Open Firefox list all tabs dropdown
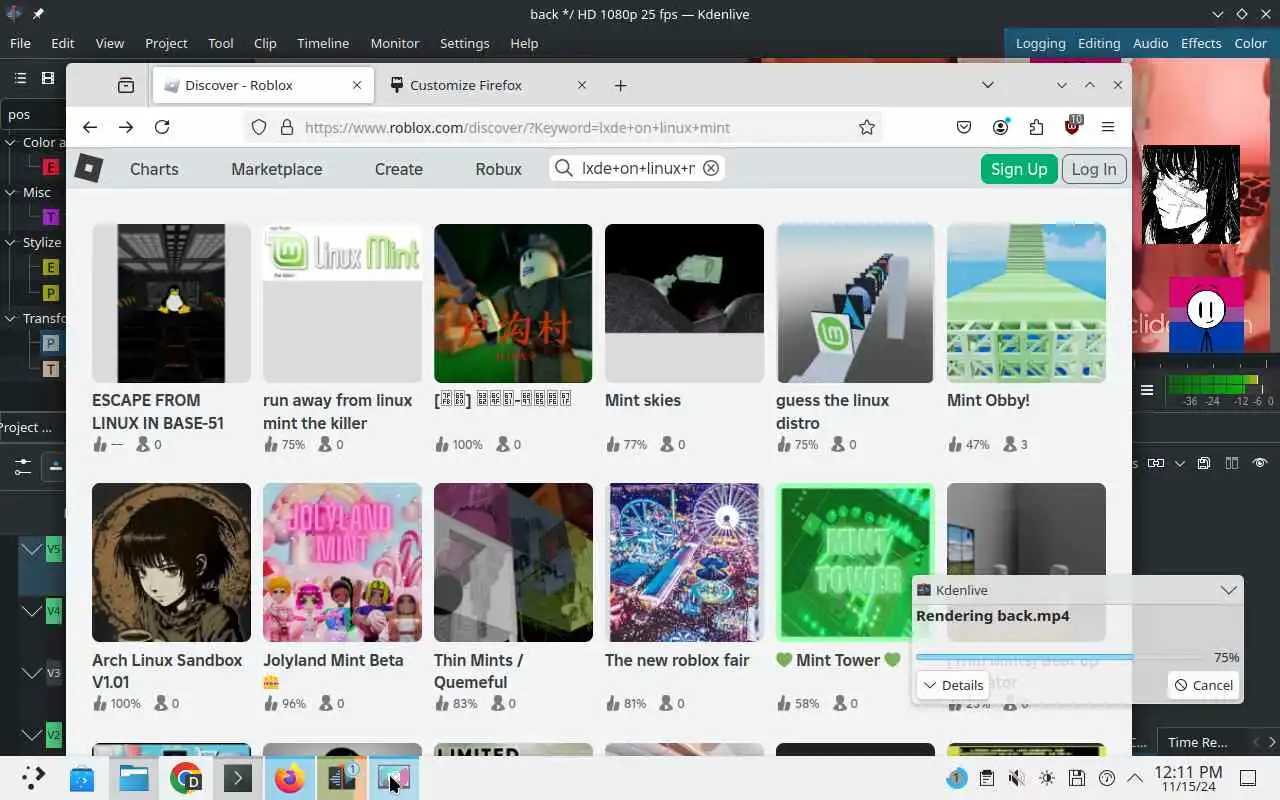 coord(987,85)
